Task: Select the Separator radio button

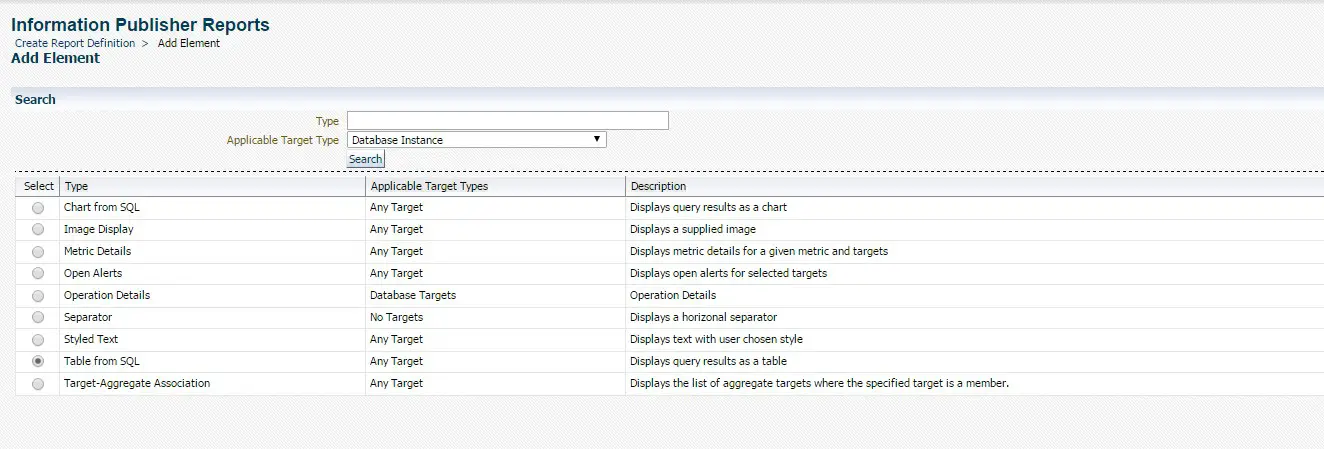Action: click(x=38, y=318)
